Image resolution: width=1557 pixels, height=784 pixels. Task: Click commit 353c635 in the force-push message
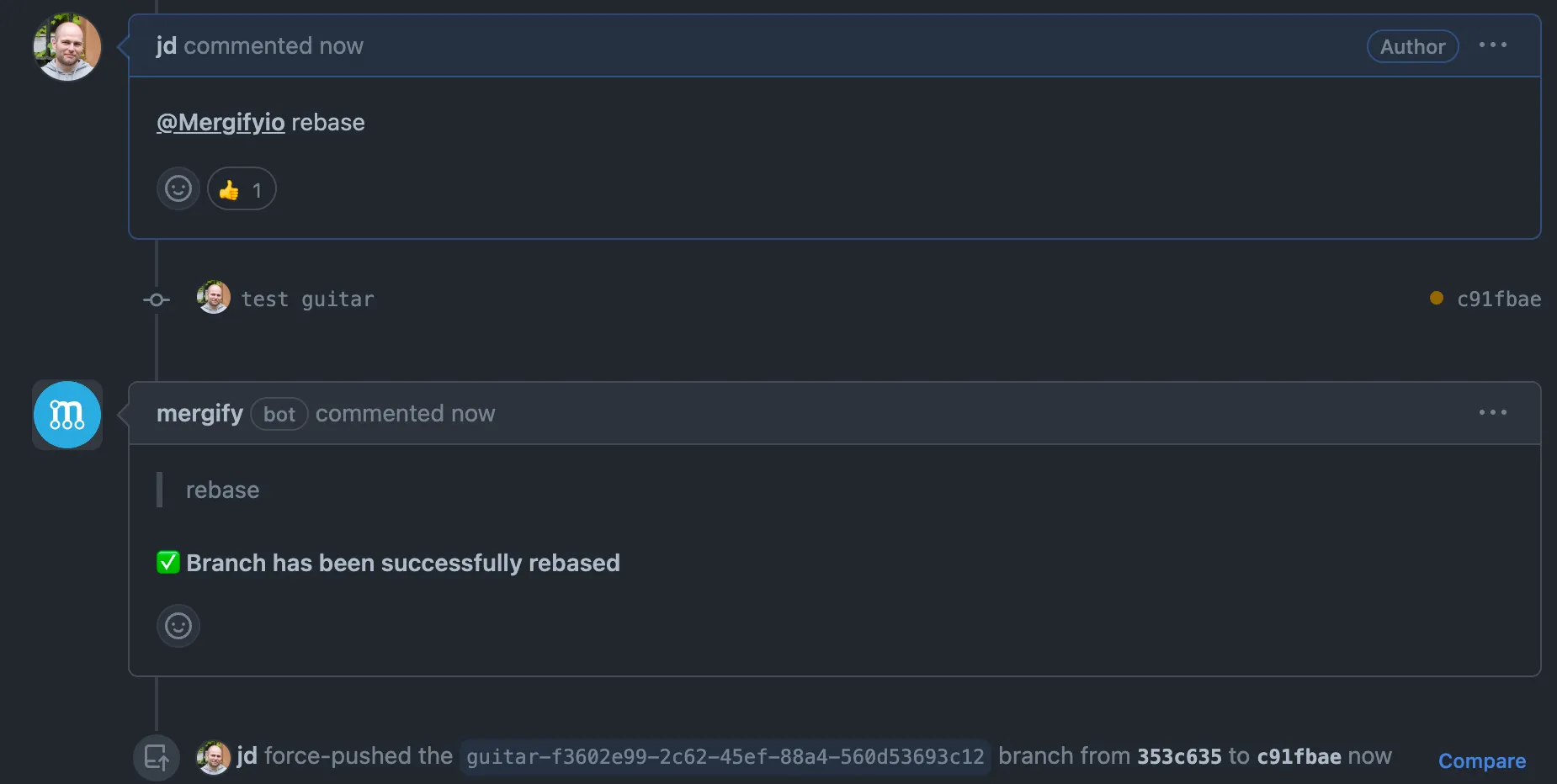(x=1180, y=755)
